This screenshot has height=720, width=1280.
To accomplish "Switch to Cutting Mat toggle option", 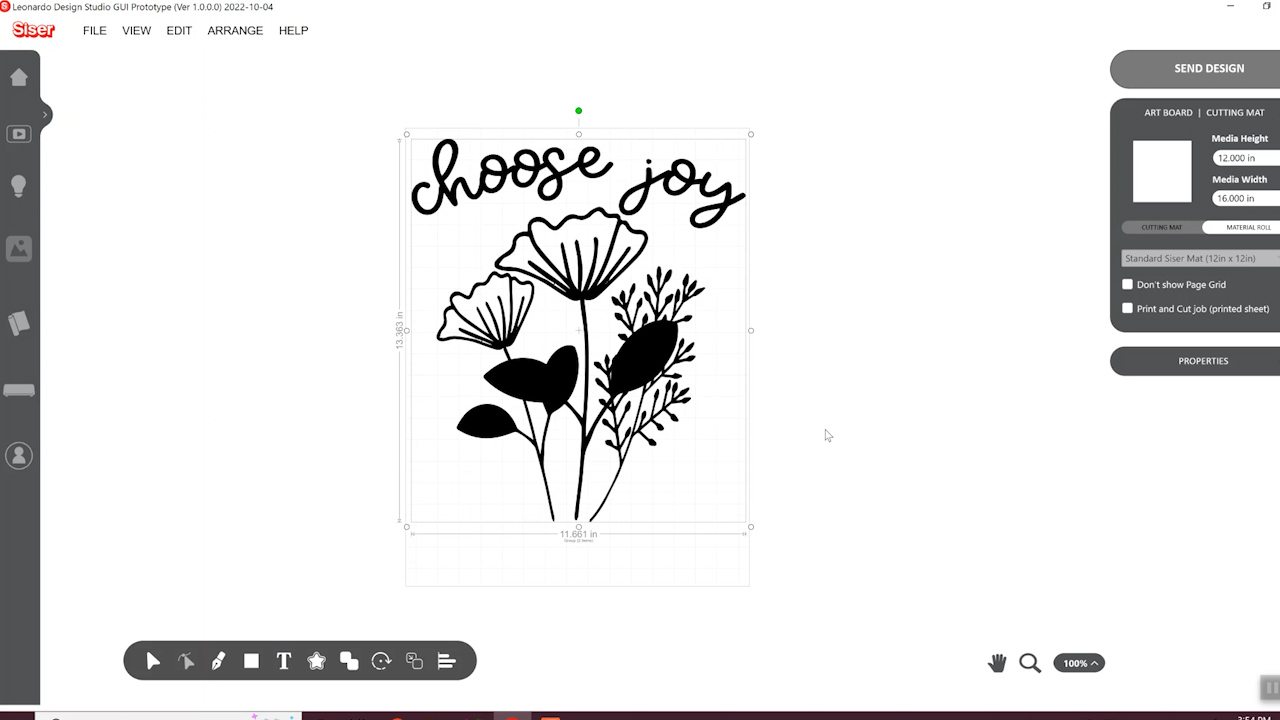I will coord(1161,228).
